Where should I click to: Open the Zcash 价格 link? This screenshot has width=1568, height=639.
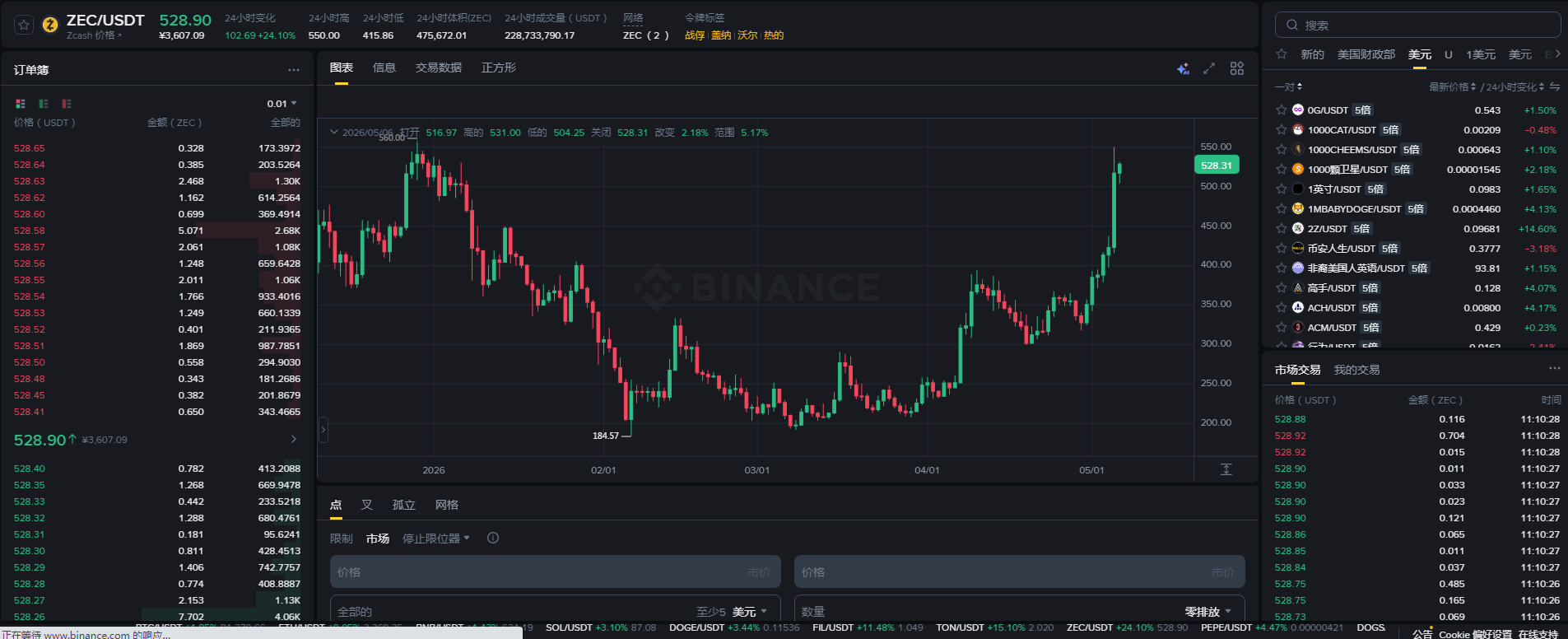pos(94,35)
